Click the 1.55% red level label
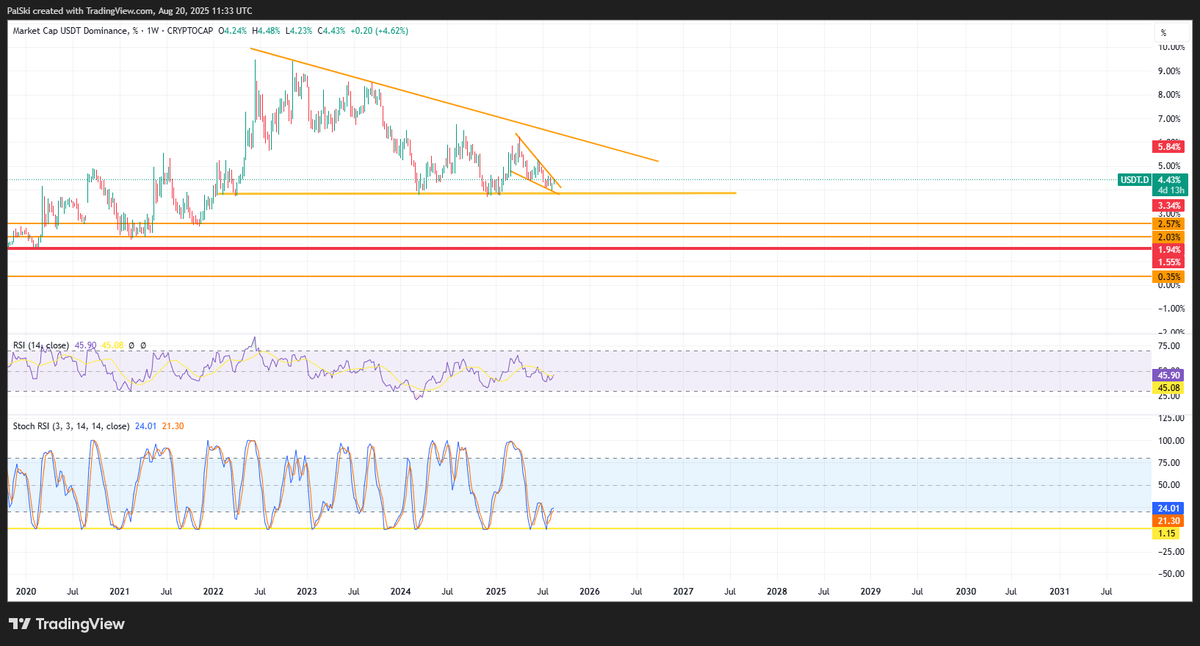Screen dimensions: 1200x646 pos(1168,261)
